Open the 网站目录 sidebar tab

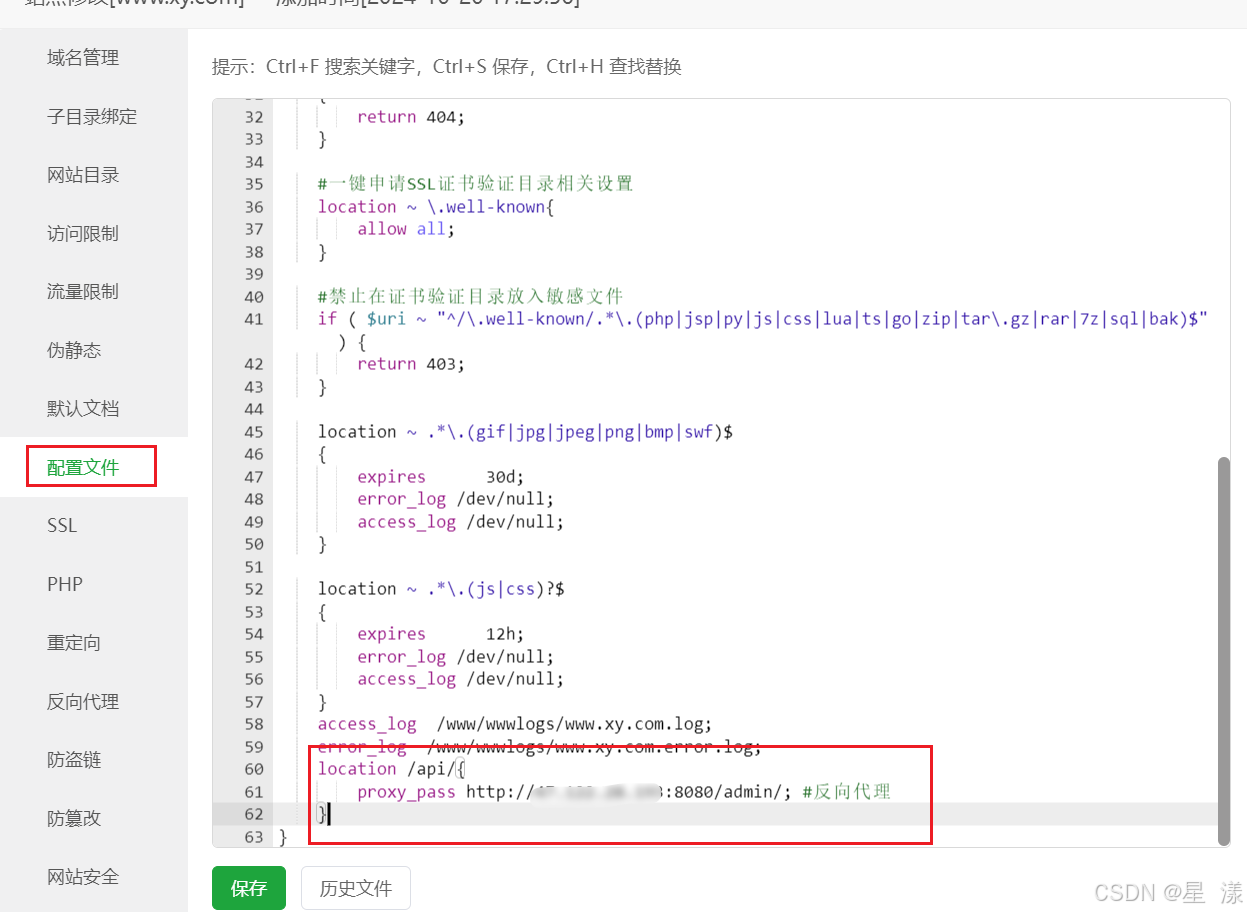click(x=83, y=175)
